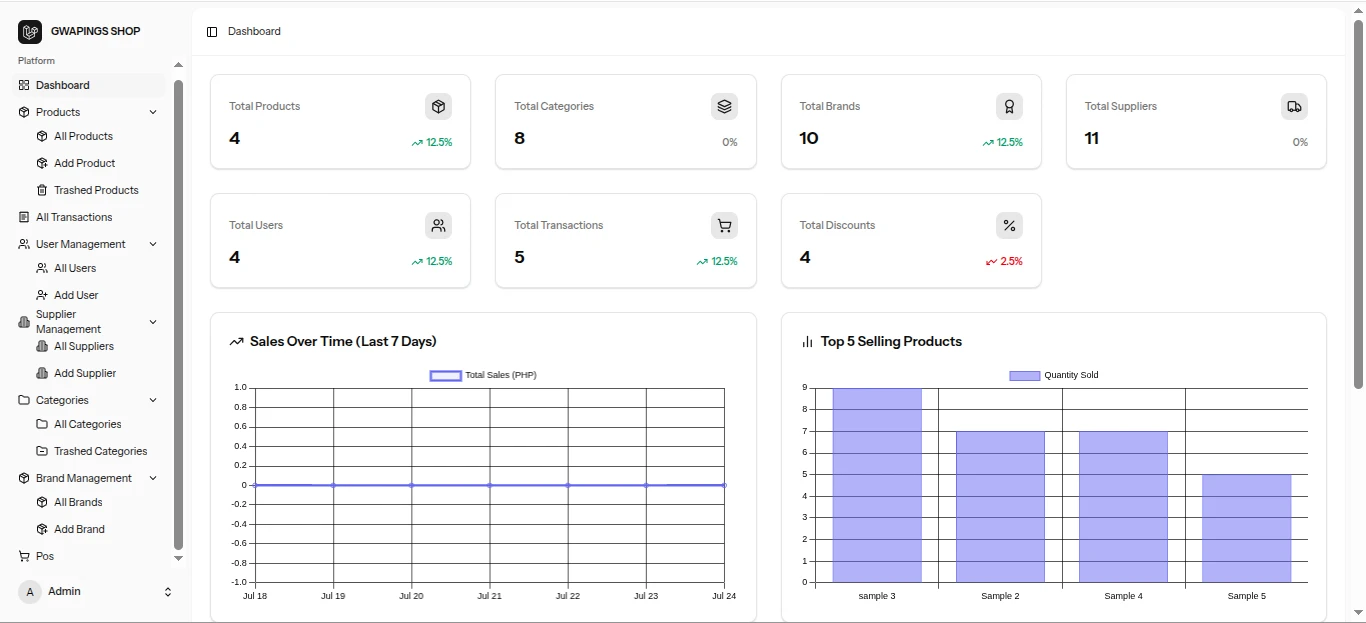
Task: Open the Admin account switcher dropdown
Action: [x=96, y=592]
